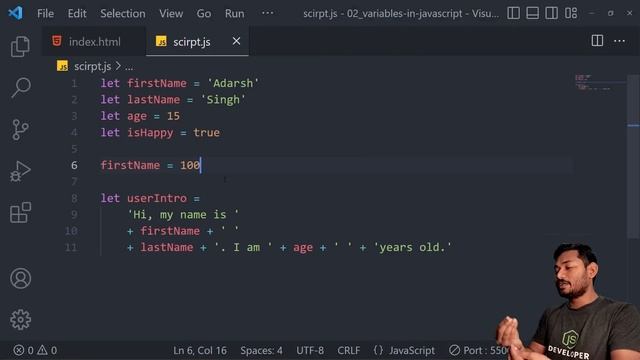
Task: Open Customize Layout icon in title bar
Action: click(571, 13)
